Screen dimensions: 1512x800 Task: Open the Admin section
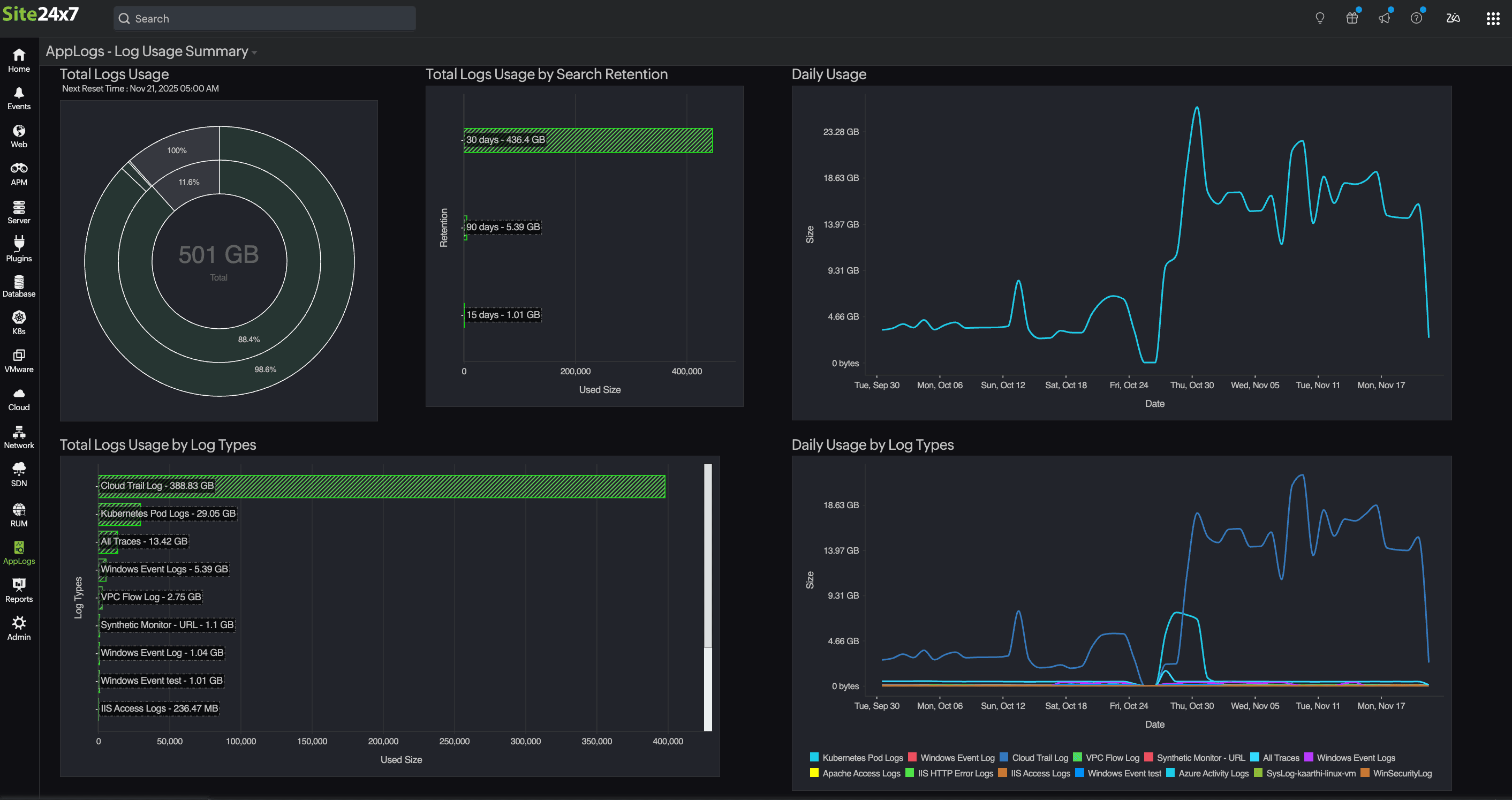[19, 627]
